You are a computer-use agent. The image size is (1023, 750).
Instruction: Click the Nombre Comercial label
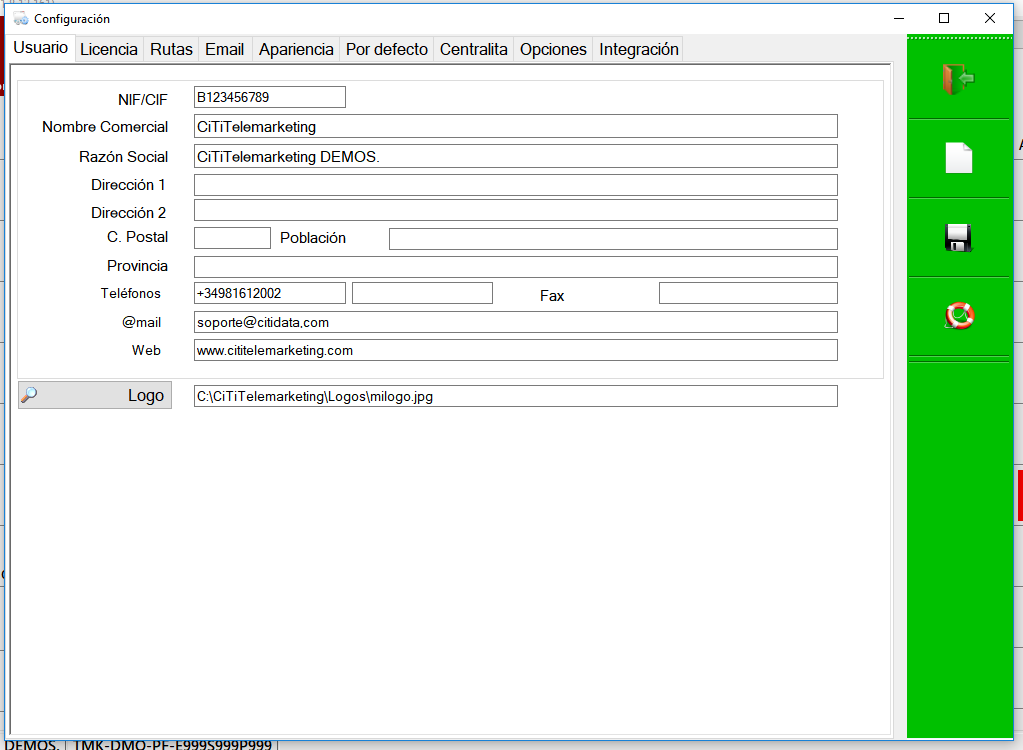point(105,127)
